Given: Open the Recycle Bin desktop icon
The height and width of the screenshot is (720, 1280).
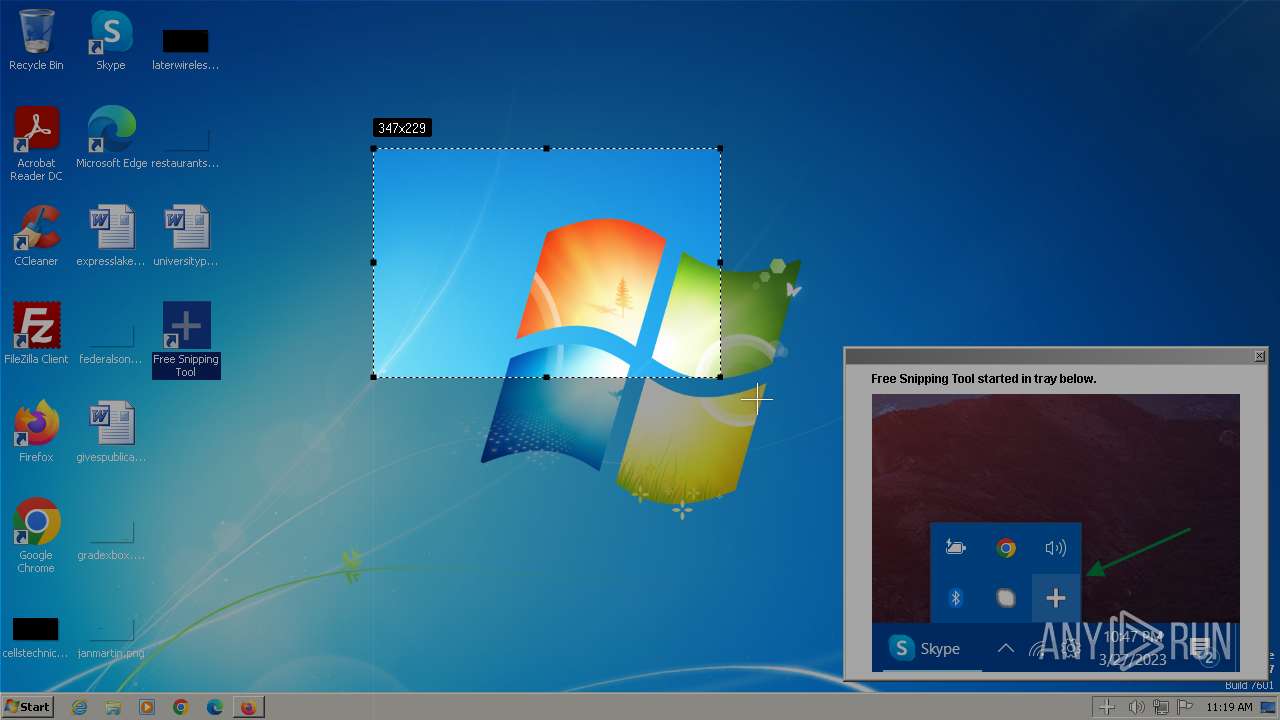Looking at the screenshot, I should pyautogui.click(x=36, y=40).
